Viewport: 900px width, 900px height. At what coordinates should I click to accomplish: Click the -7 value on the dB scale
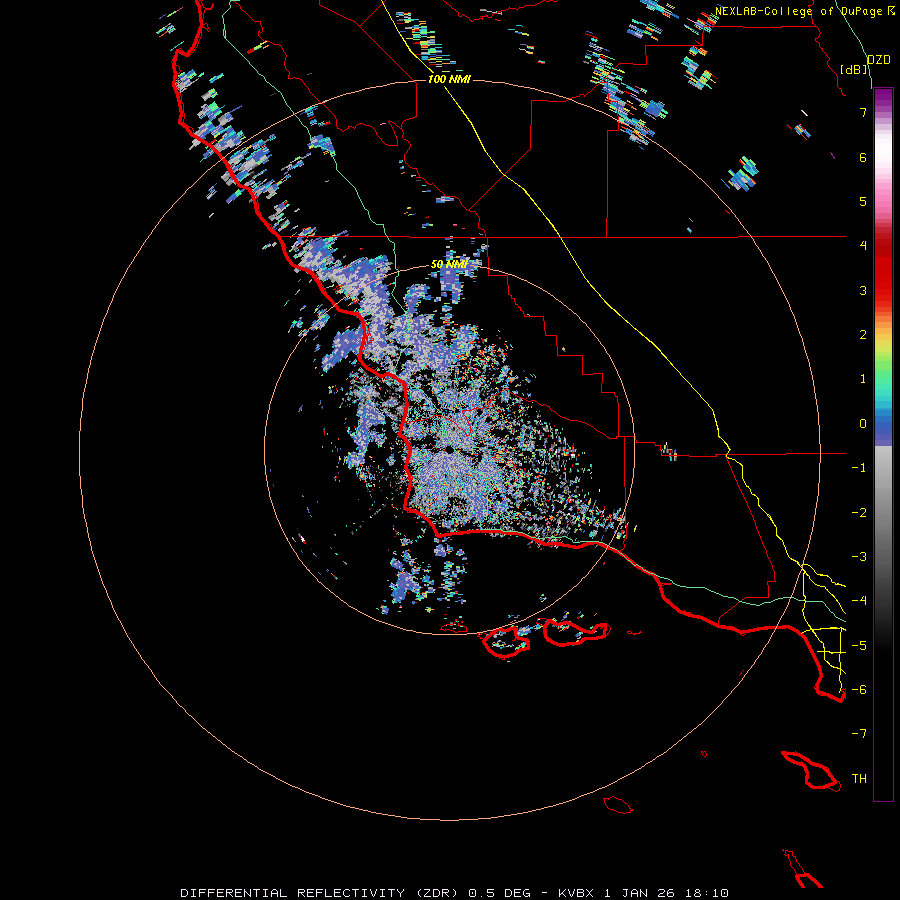click(859, 734)
